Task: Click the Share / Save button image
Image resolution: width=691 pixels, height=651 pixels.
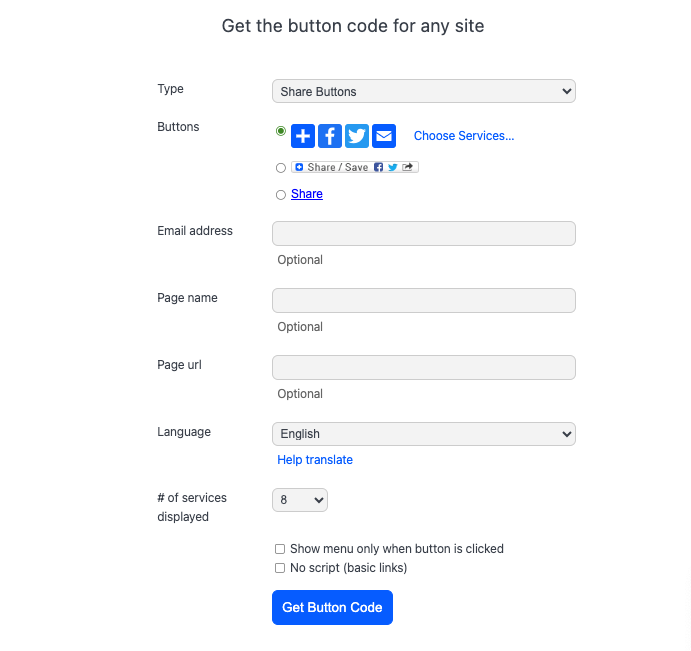Action: [x=355, y=167]
